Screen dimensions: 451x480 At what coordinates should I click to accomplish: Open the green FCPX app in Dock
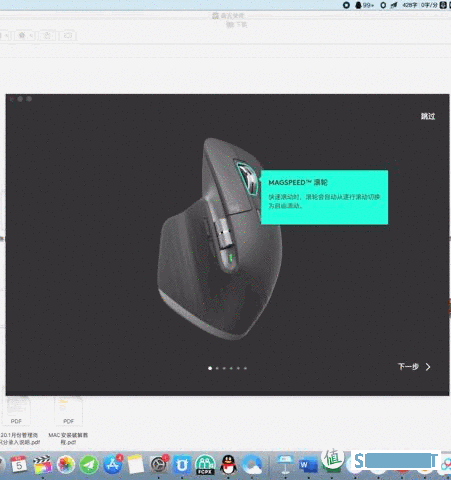205,464
